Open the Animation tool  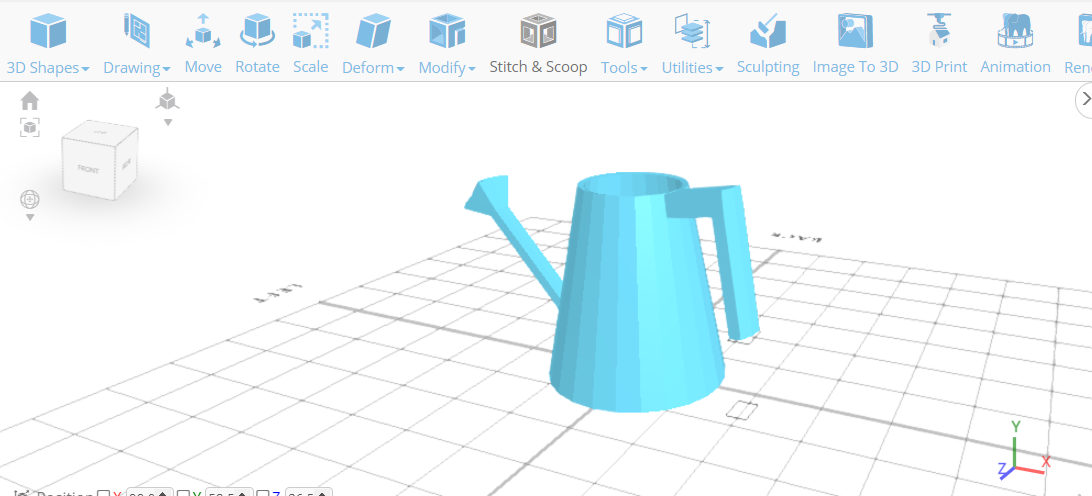point(1015,44)
